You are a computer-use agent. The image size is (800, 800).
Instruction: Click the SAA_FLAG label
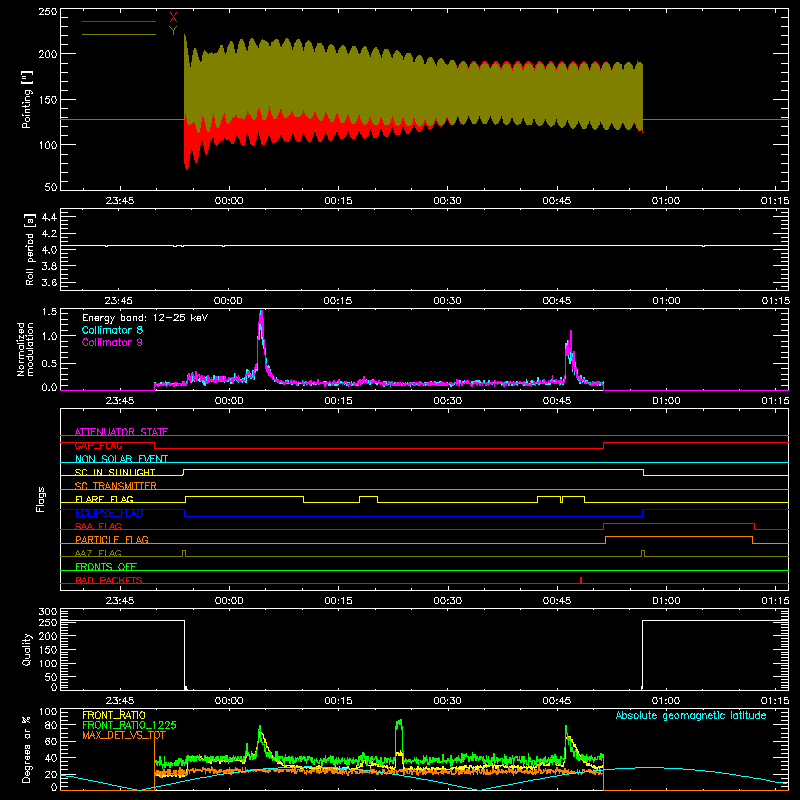pyautogui.click(x=98, y=526)
